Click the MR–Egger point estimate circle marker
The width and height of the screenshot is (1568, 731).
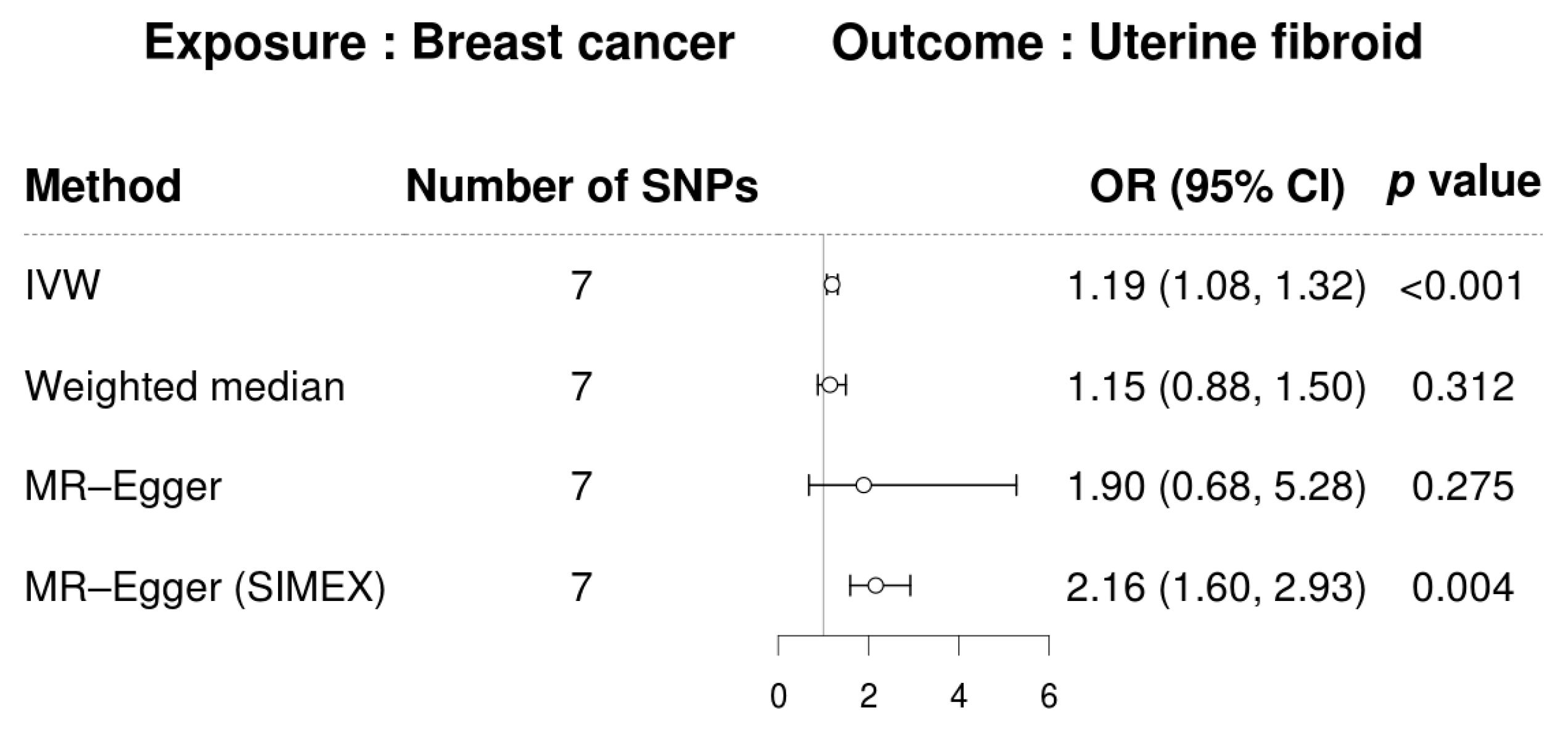pyautogui.click(x=864, y=486)
